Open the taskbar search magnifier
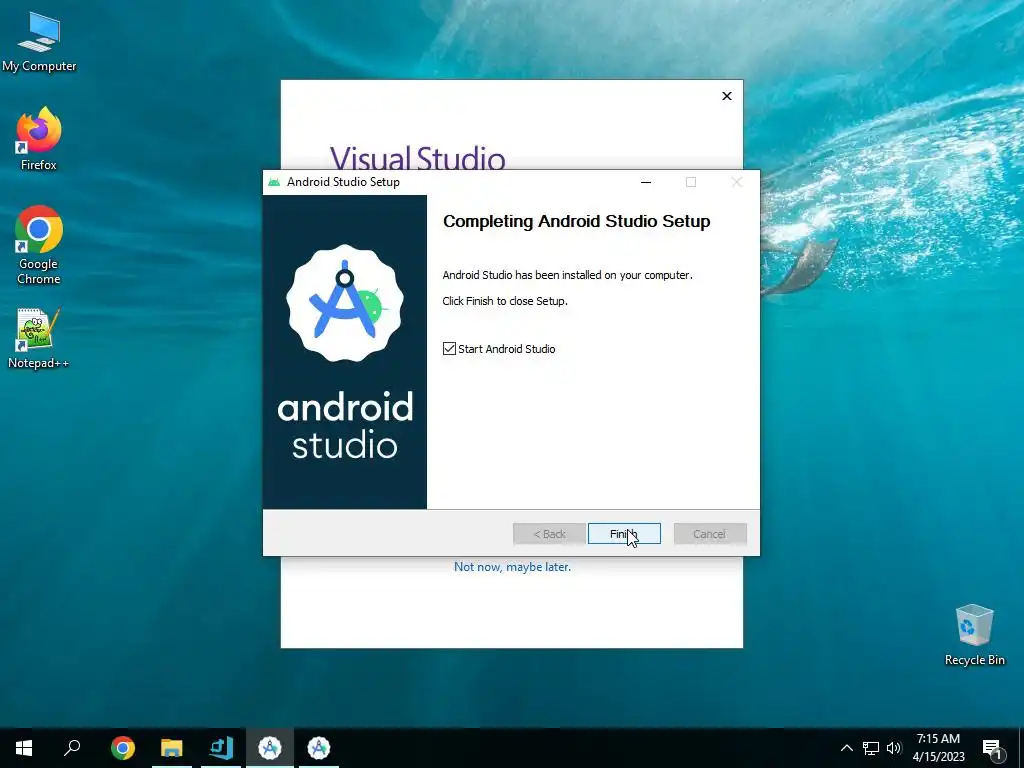This screenshot has height=768, width=1024. click(x=72, y=748)
